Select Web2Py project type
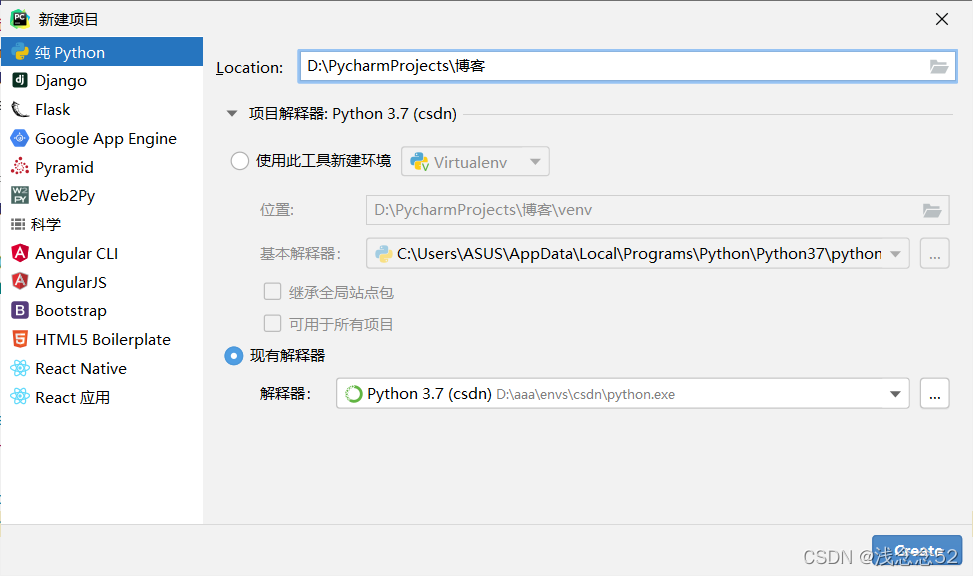The image size is (973, 576). (x=102, y=196)
